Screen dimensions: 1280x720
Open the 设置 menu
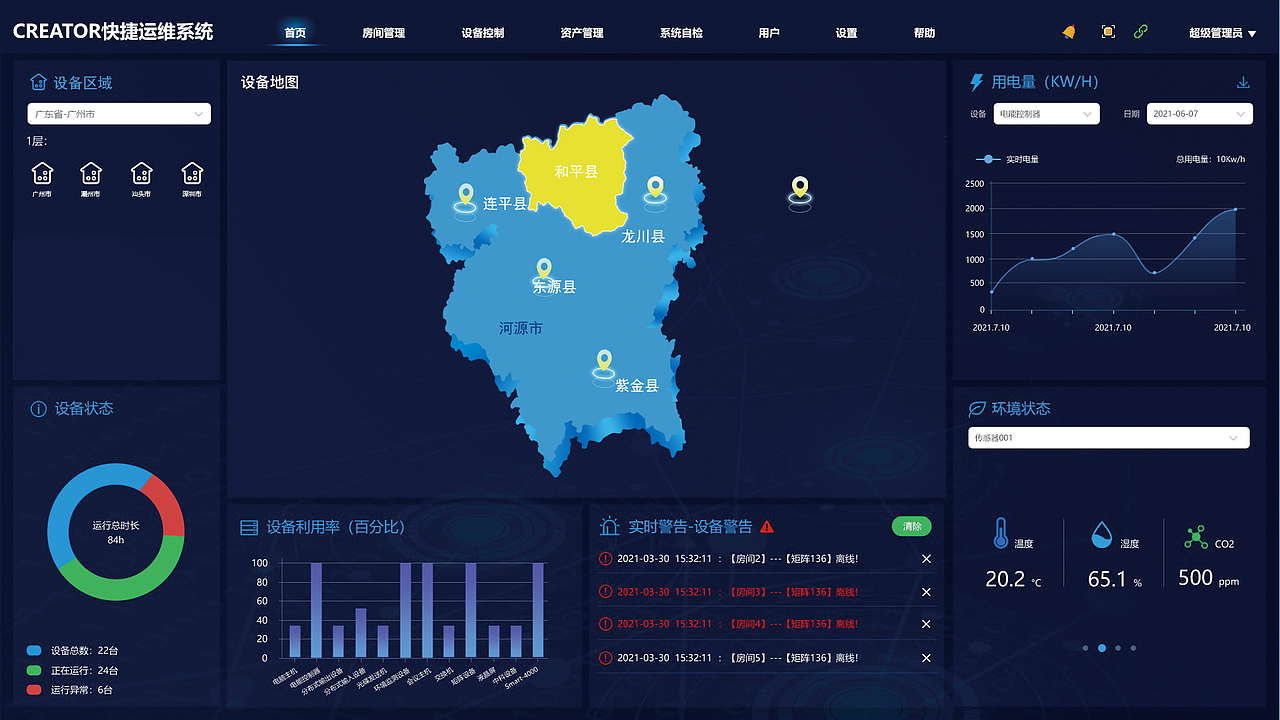click(846, 33)
